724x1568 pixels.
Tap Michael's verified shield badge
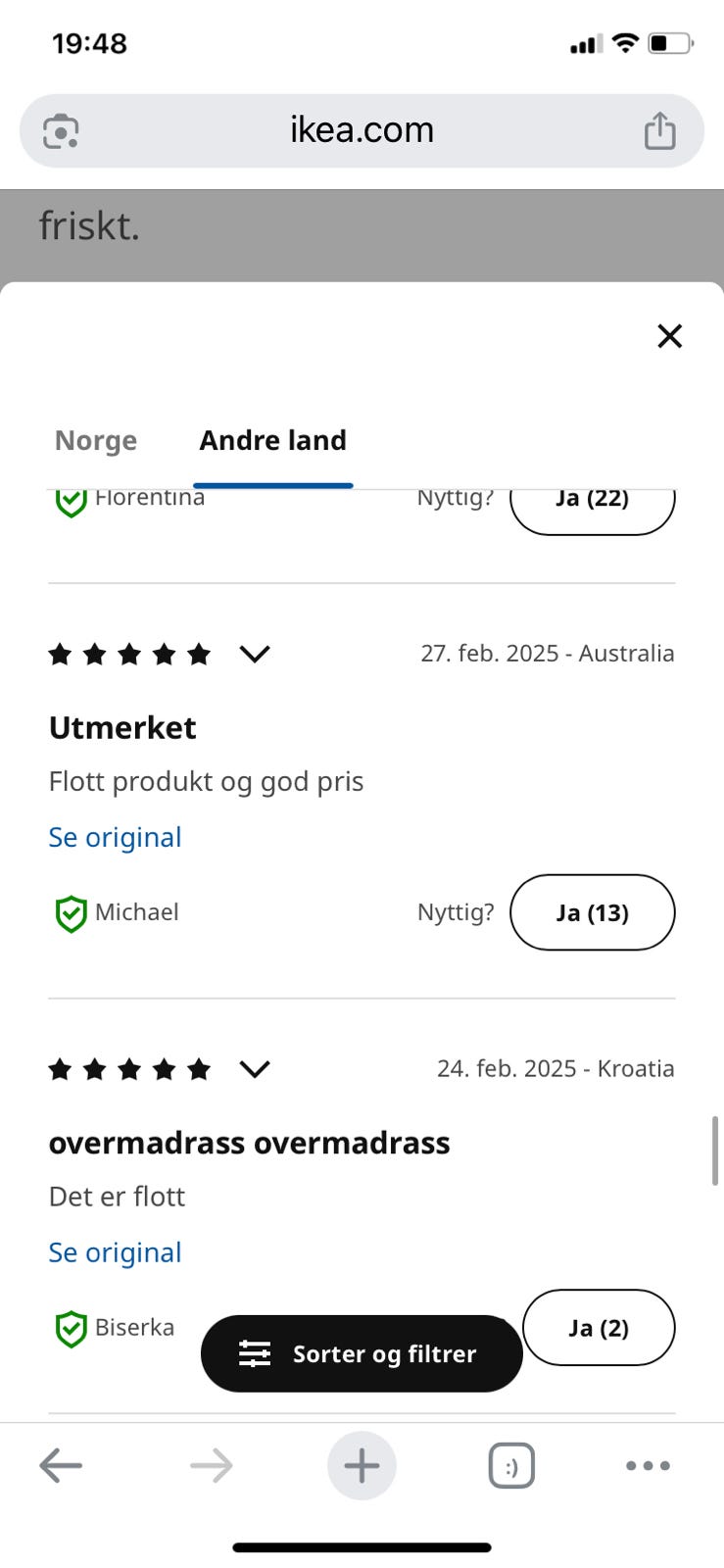[x=71, y=913]
